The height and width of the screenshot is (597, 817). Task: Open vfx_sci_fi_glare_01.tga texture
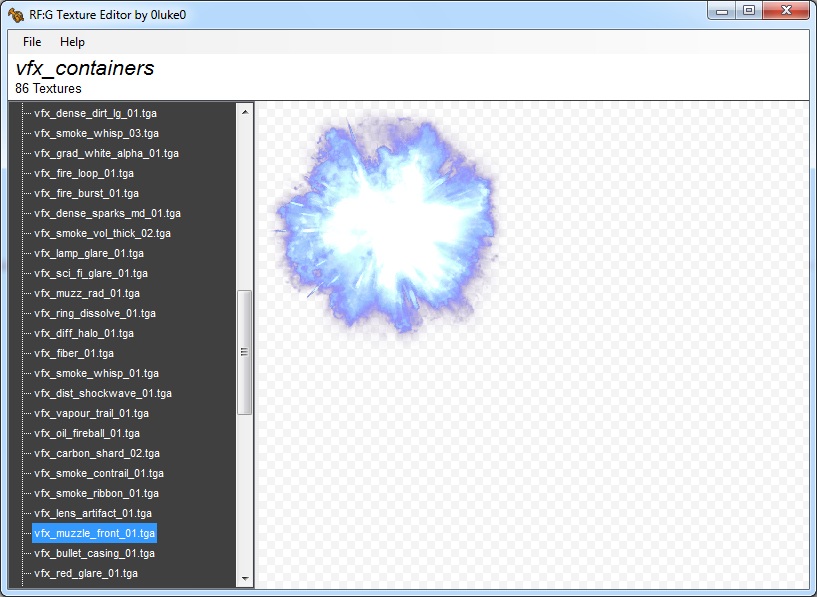click(91, 273)
